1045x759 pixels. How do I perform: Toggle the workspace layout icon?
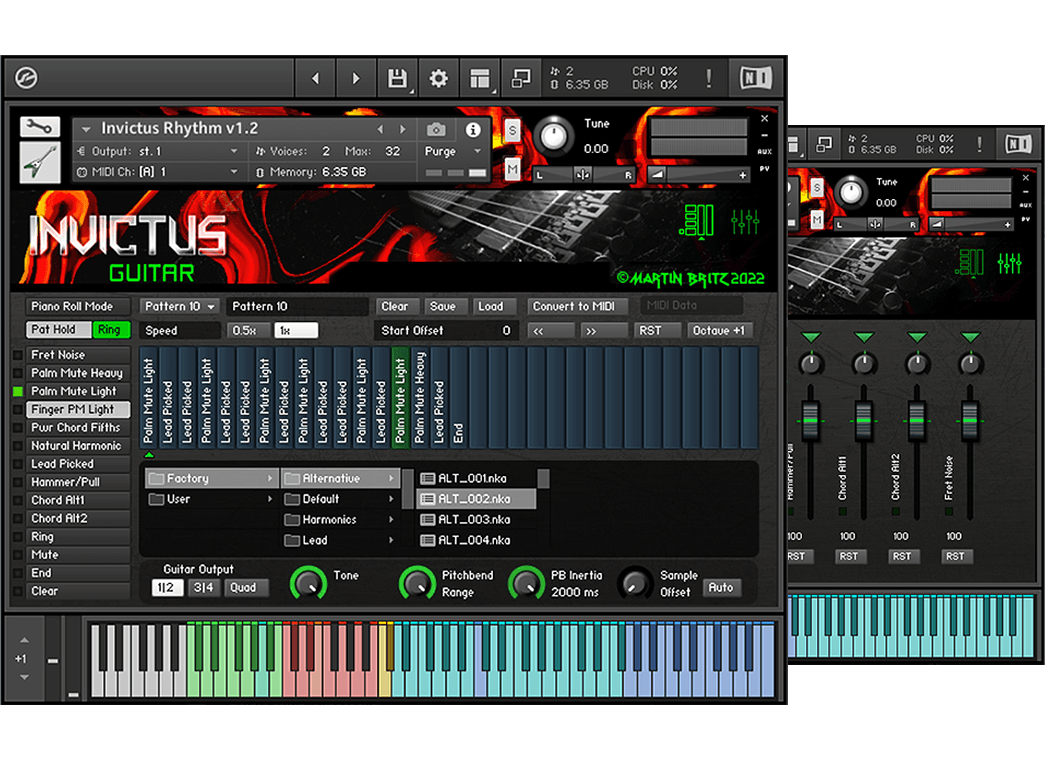(480, 79)
